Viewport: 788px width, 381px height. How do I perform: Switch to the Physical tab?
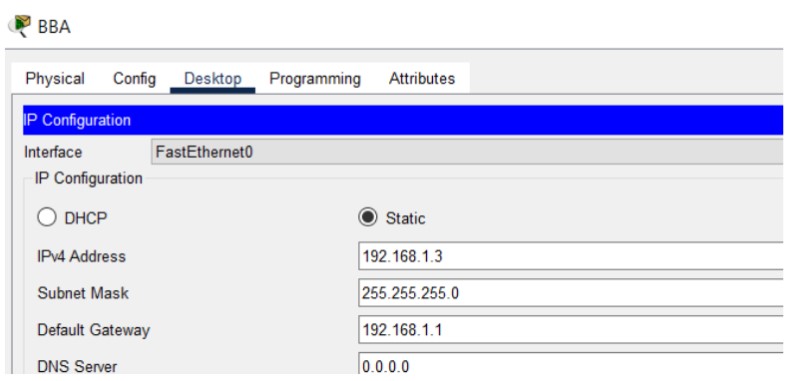pyautogui.click(x=55, y=79)
